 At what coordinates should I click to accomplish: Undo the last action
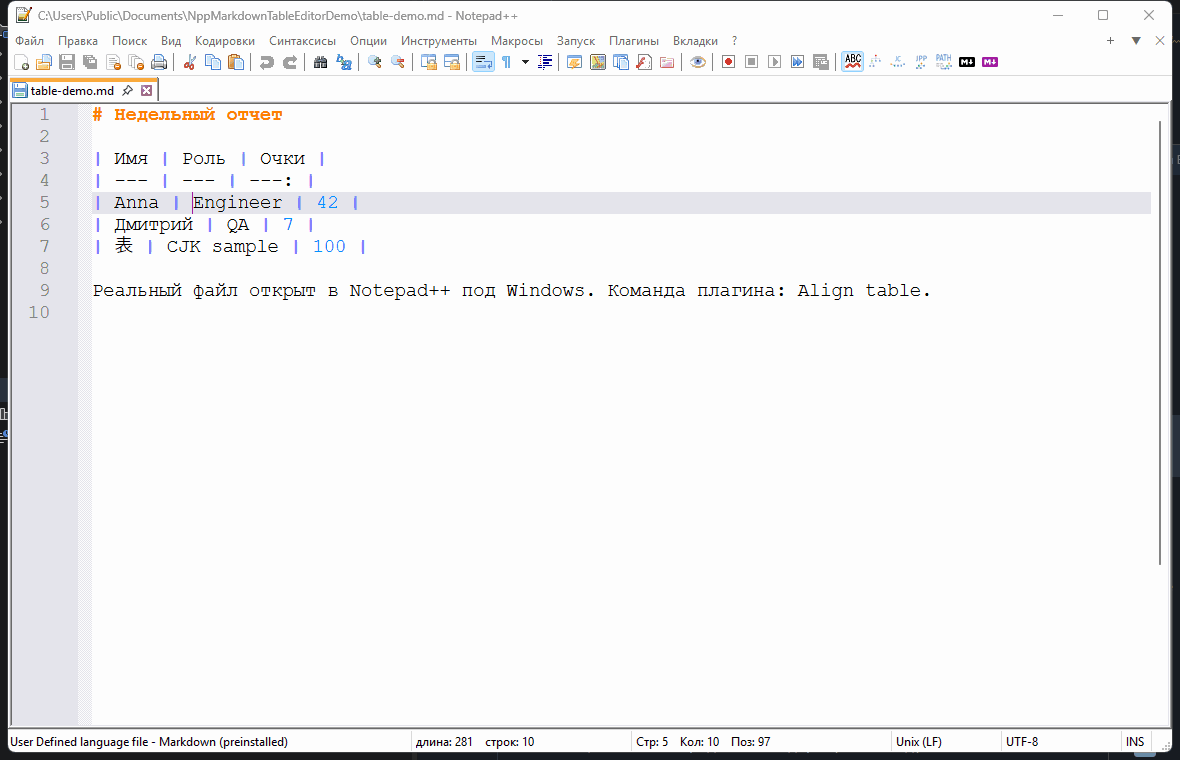pyautogui.click(x=266, y=62)
